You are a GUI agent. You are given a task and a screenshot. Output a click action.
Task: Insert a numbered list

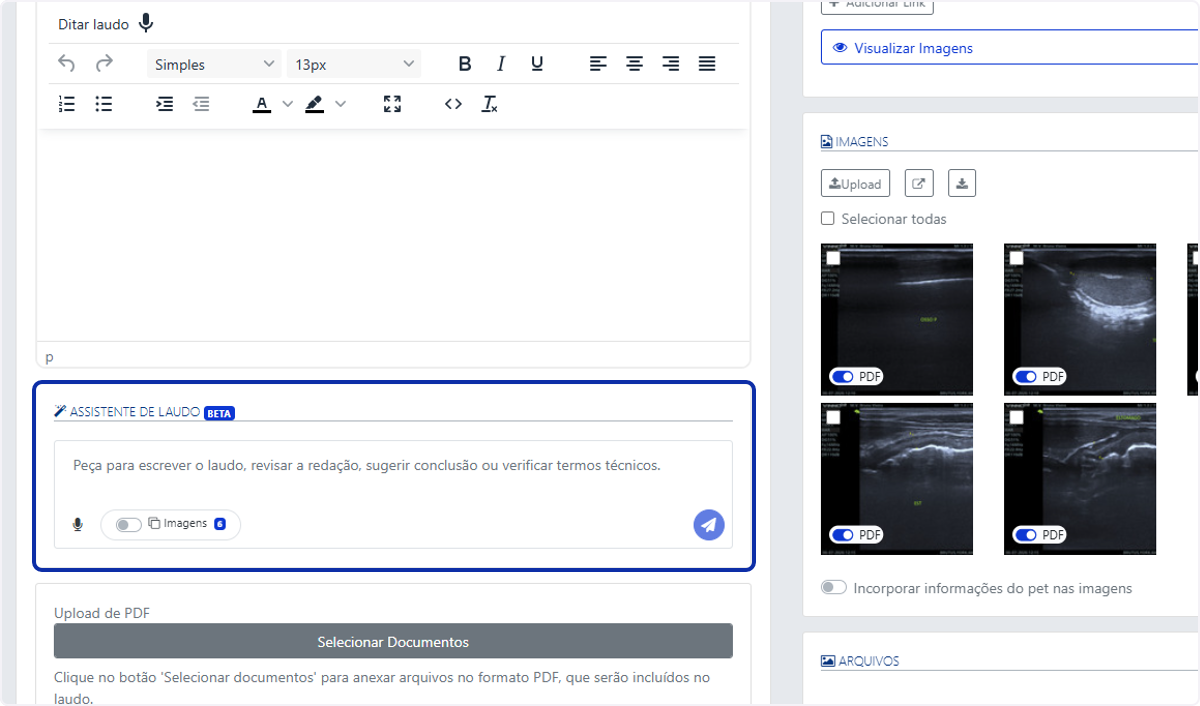pos(67,103)
